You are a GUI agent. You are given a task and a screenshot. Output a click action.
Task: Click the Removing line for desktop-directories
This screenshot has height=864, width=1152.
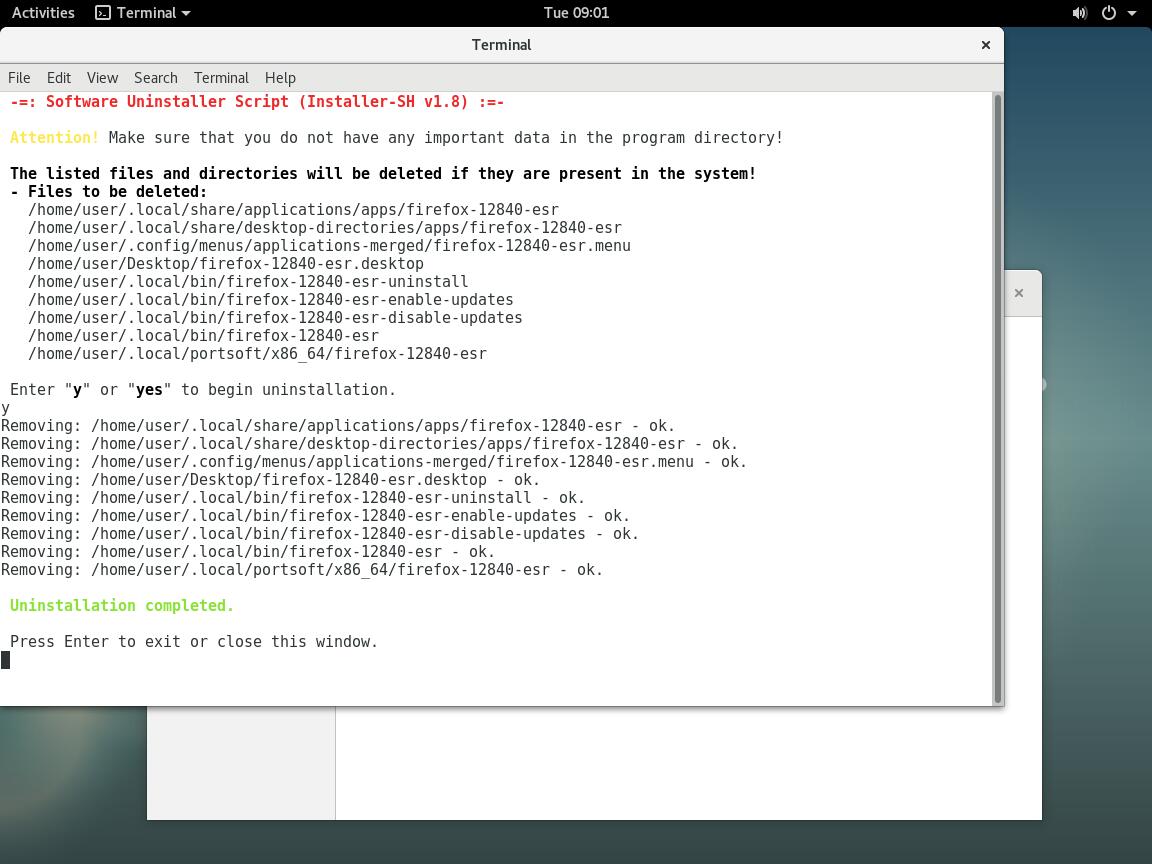point(370,444)
